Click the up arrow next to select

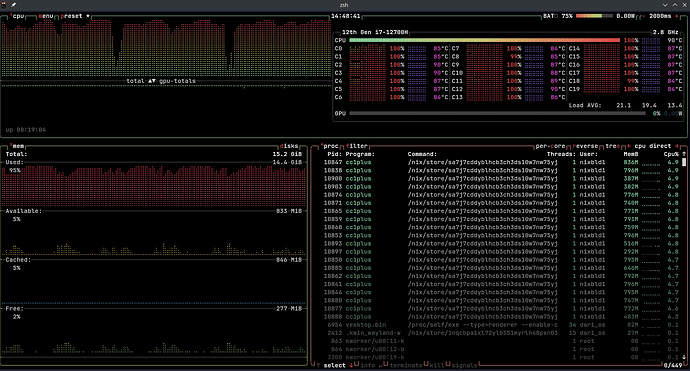(318, 365)
